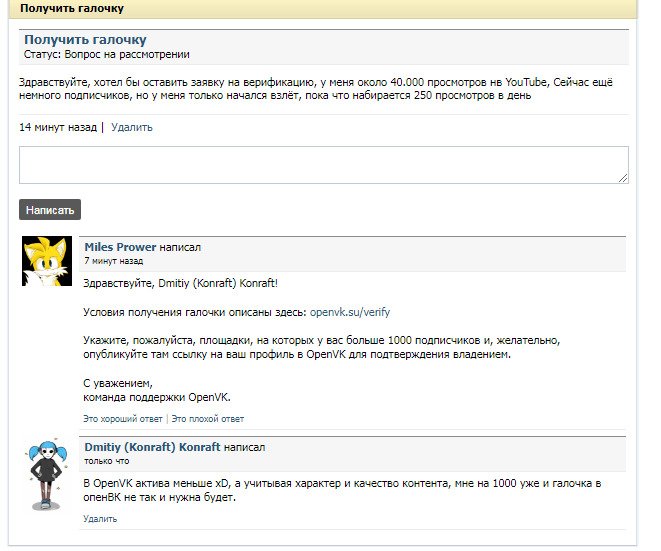Viewport: 661px width, 551px height.
Task: Open Miles Prower's profile name link
Action: [x=120, y=247]
